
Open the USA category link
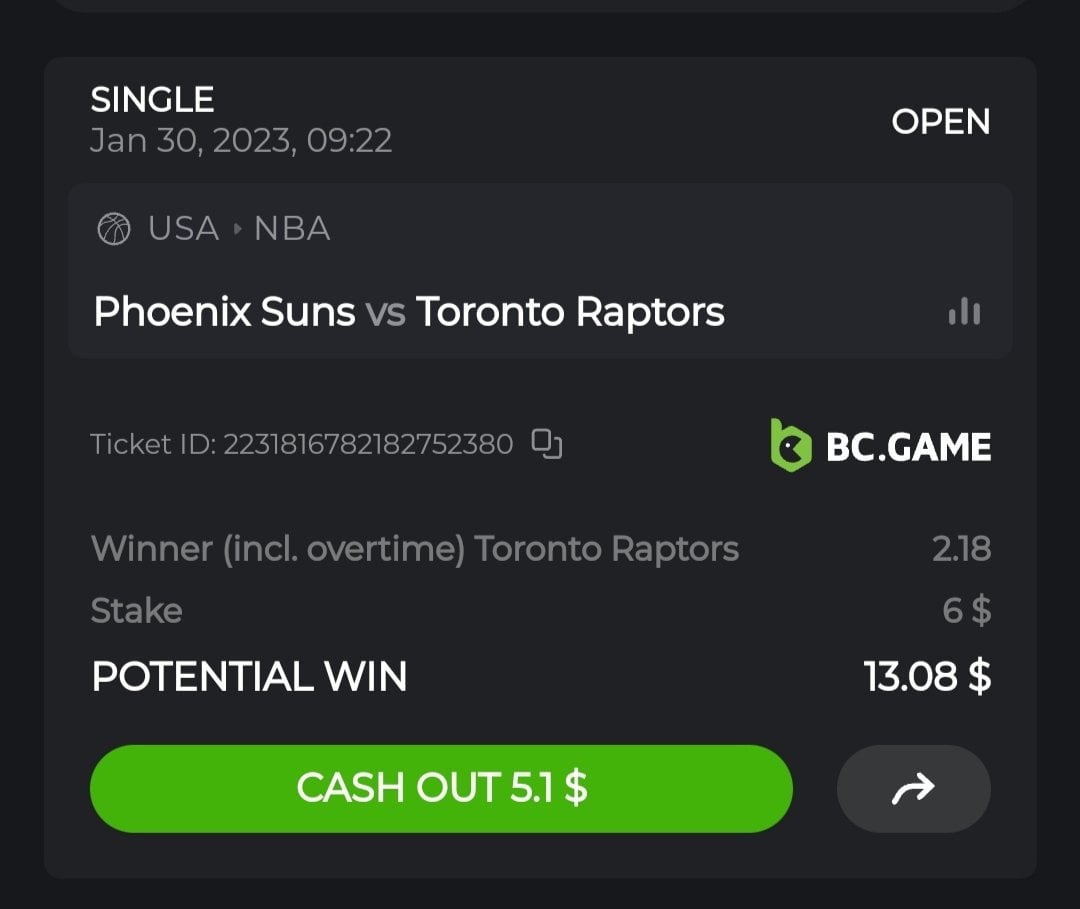(183, 229)
